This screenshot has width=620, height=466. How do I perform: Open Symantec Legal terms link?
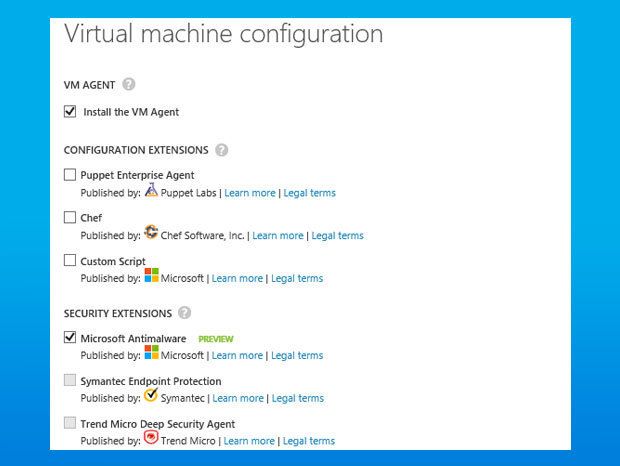tap(298, 398)
